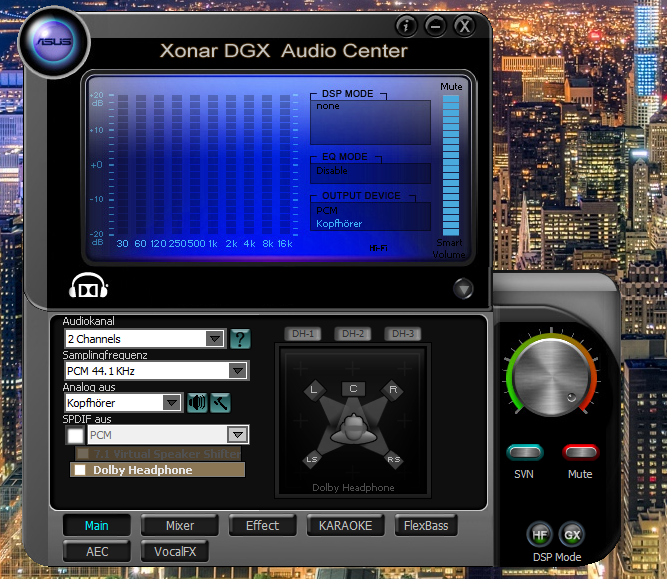
Task: Open the Mixer tab
Action: [x=180, y=525]
